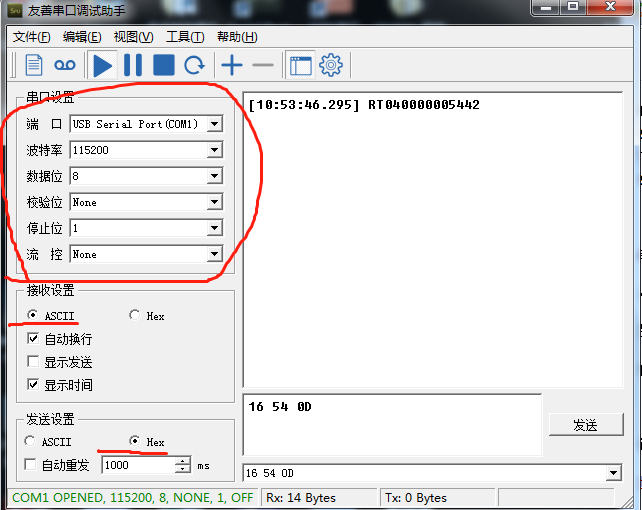Uncheck the 自动换行 checkbox
The width and height of the screenshot is (642, 510).
[x=33, y=339]
